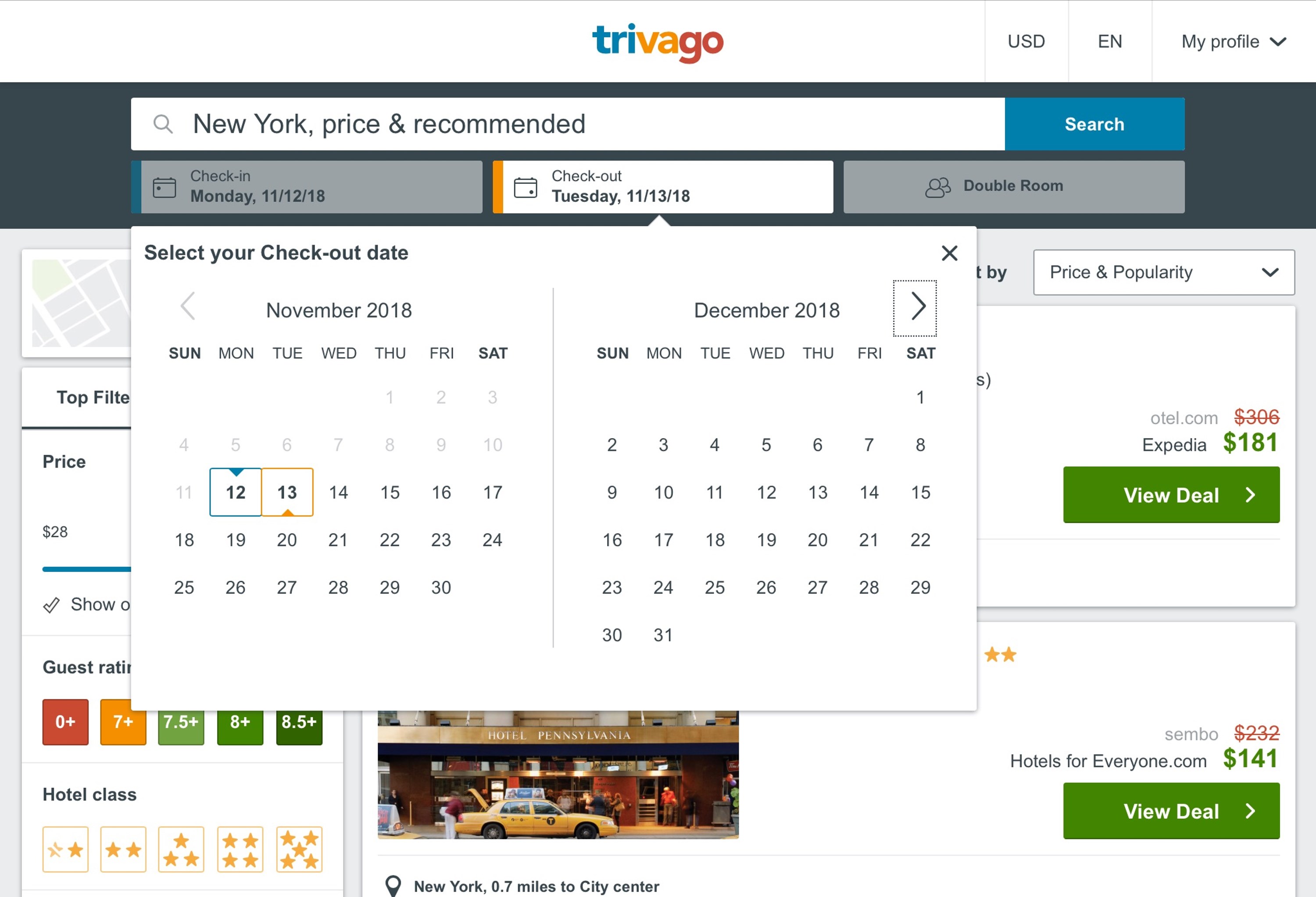The width and height of the screenshot is (1316, 897).
Task: Open the USD currency selector
Action: coord(1026,41)
